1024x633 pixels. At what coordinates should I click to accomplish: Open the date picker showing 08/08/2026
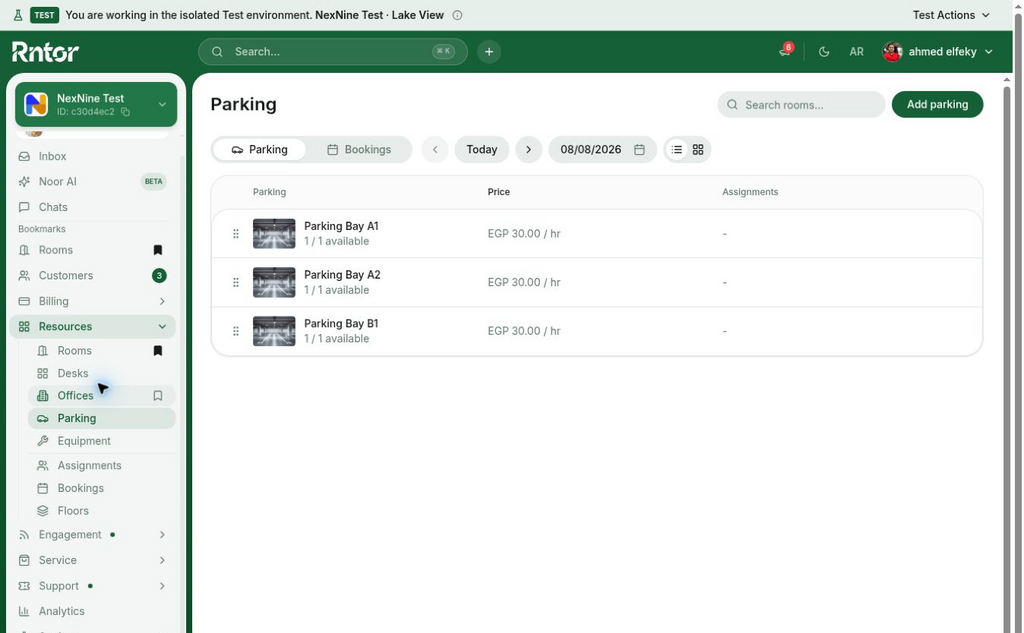click(x=602, y=150)
